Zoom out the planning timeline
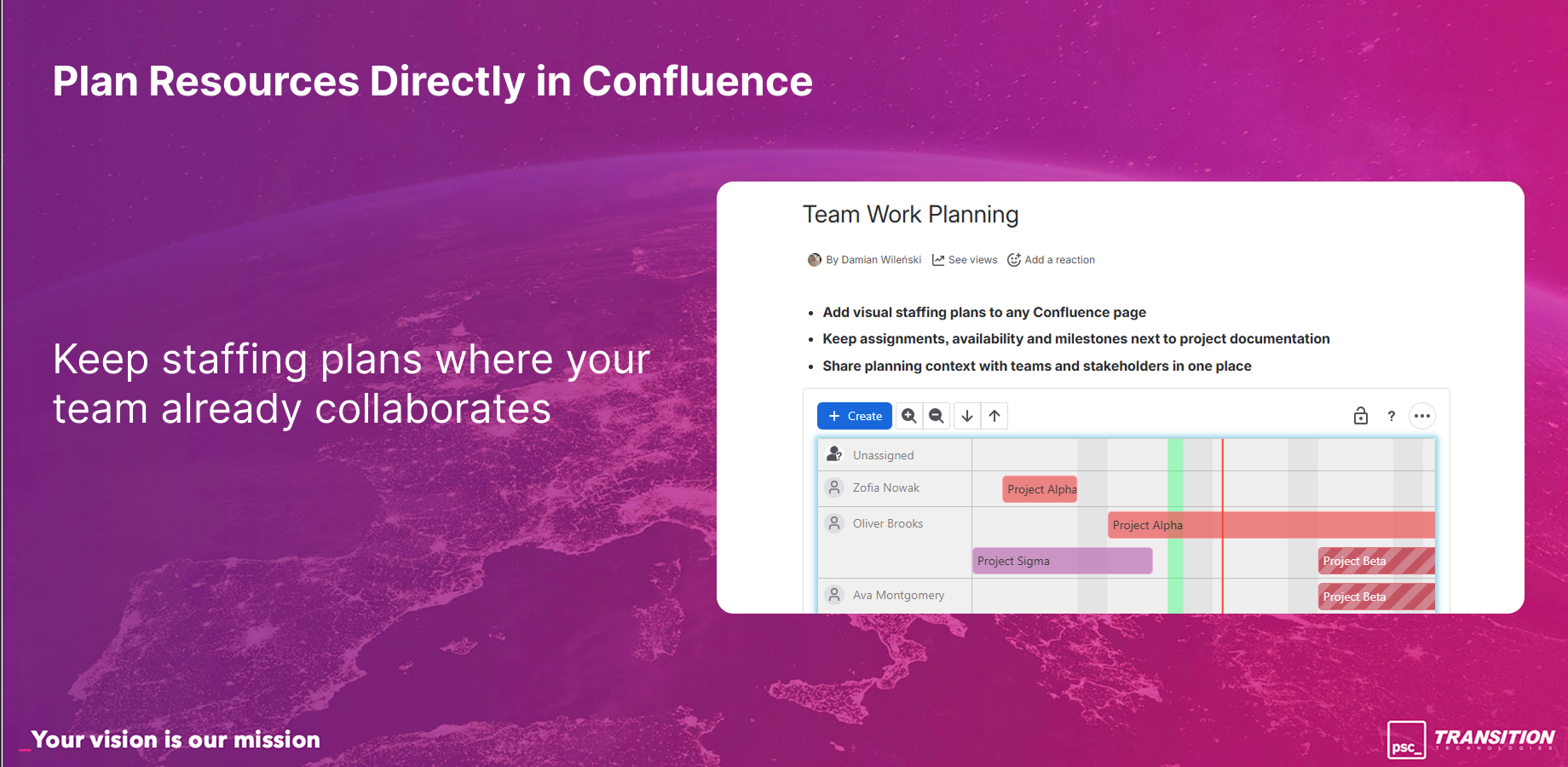Screen dimensions: 1568x767 [x=937, y=416]
